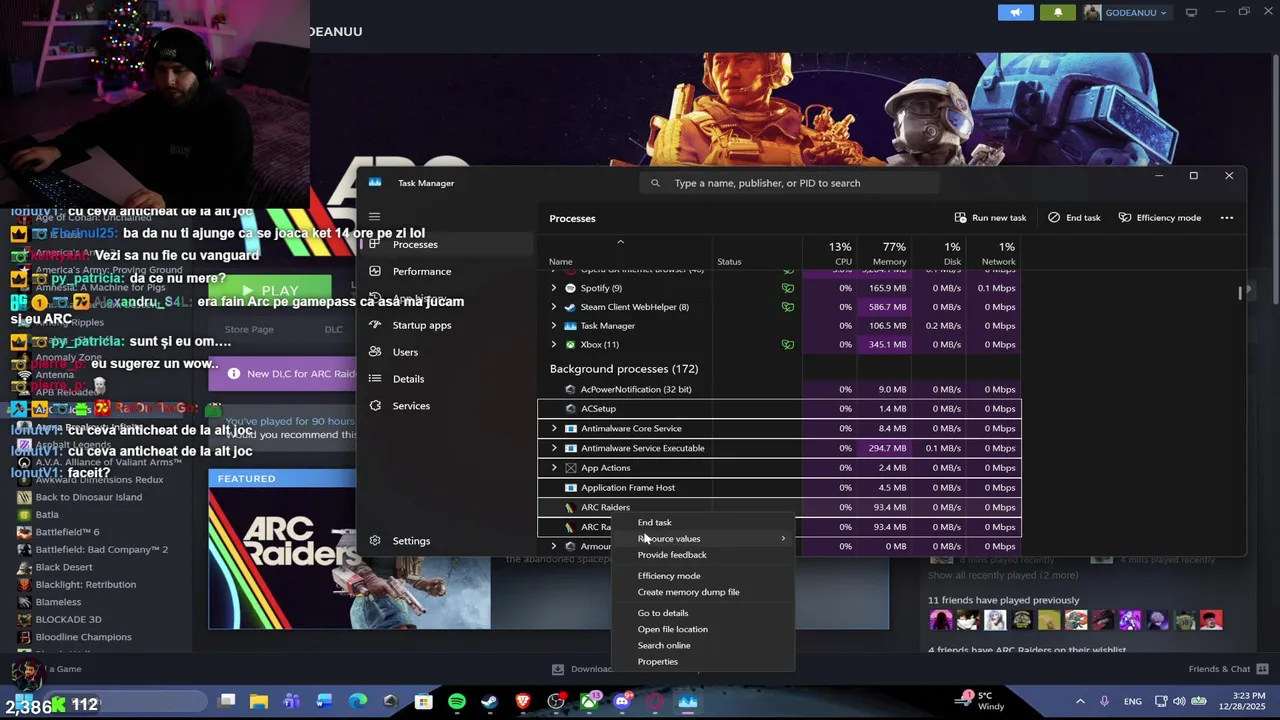This screenshot has height=720, width=1280.
Task: Expand the Spotify (9) process group
Action: 554,288
